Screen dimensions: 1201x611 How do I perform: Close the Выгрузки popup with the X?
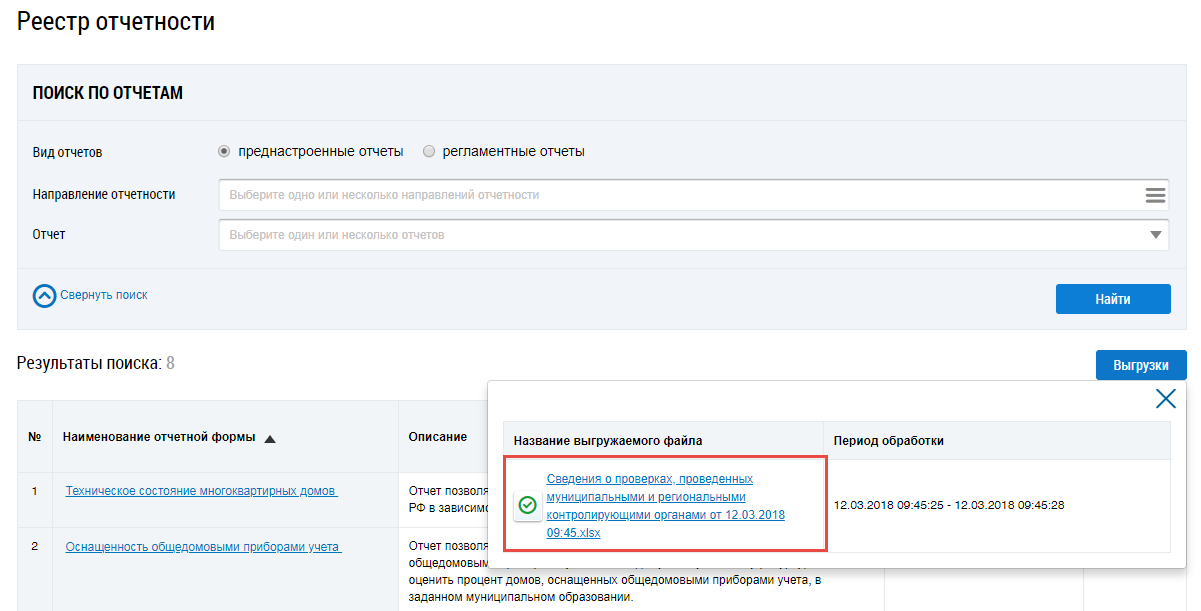pyautogui.click(x=1165, y=399)
